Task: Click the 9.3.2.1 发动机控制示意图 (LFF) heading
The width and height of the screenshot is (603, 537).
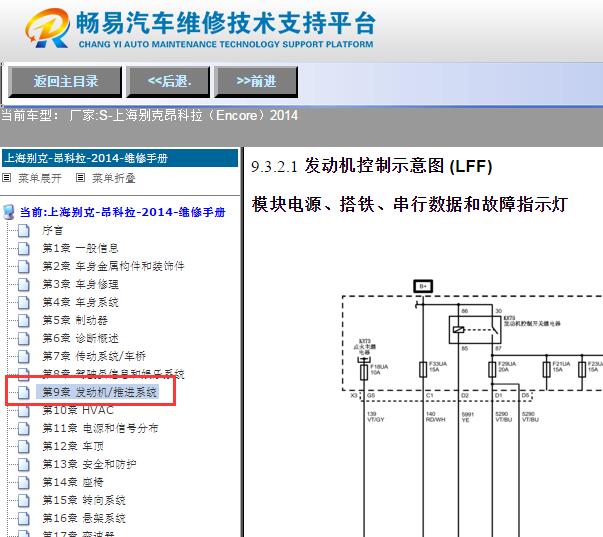Action: (x=371, y=166)
